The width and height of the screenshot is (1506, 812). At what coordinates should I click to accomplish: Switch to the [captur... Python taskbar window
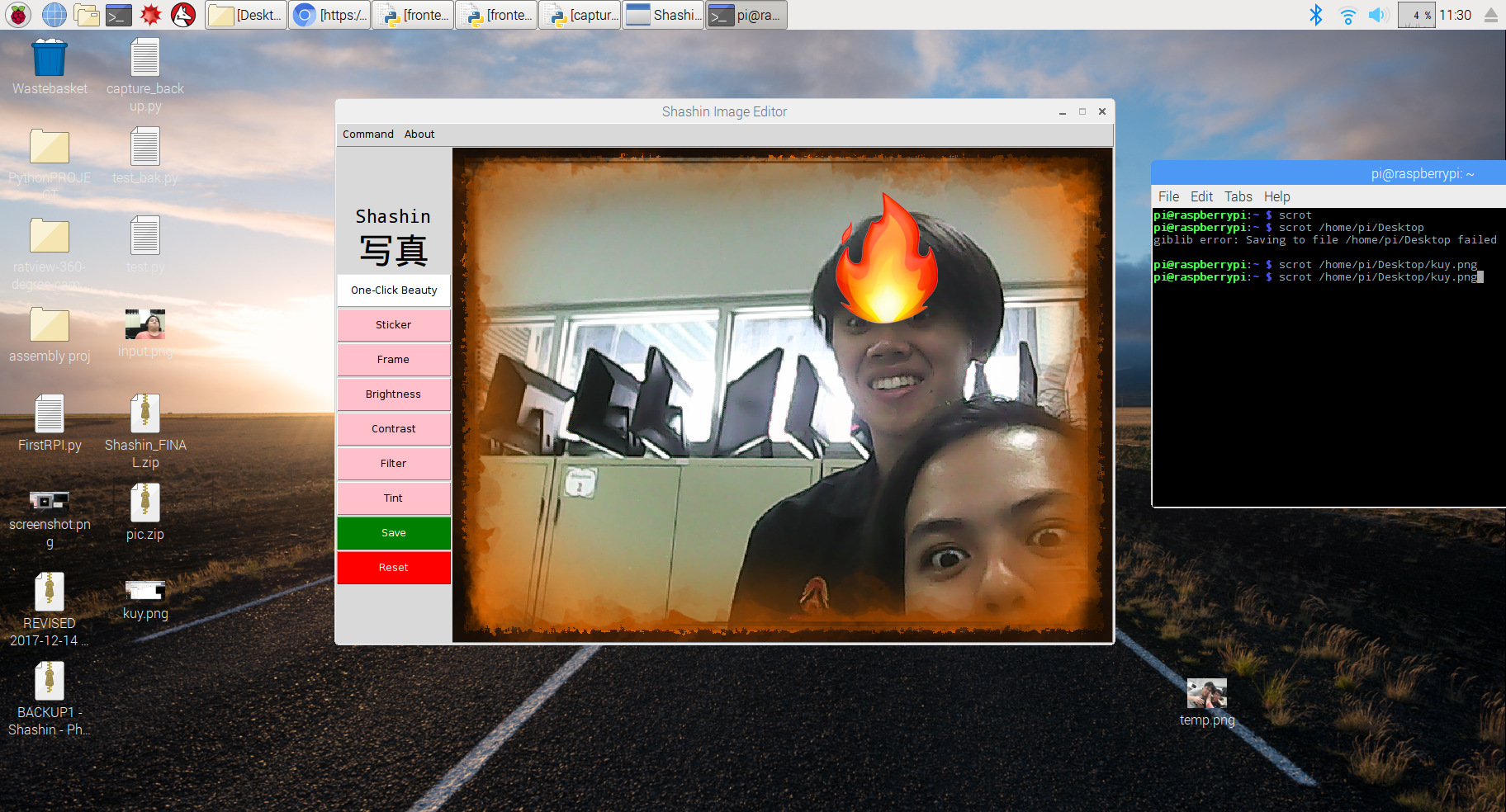[x=580, y=15]
